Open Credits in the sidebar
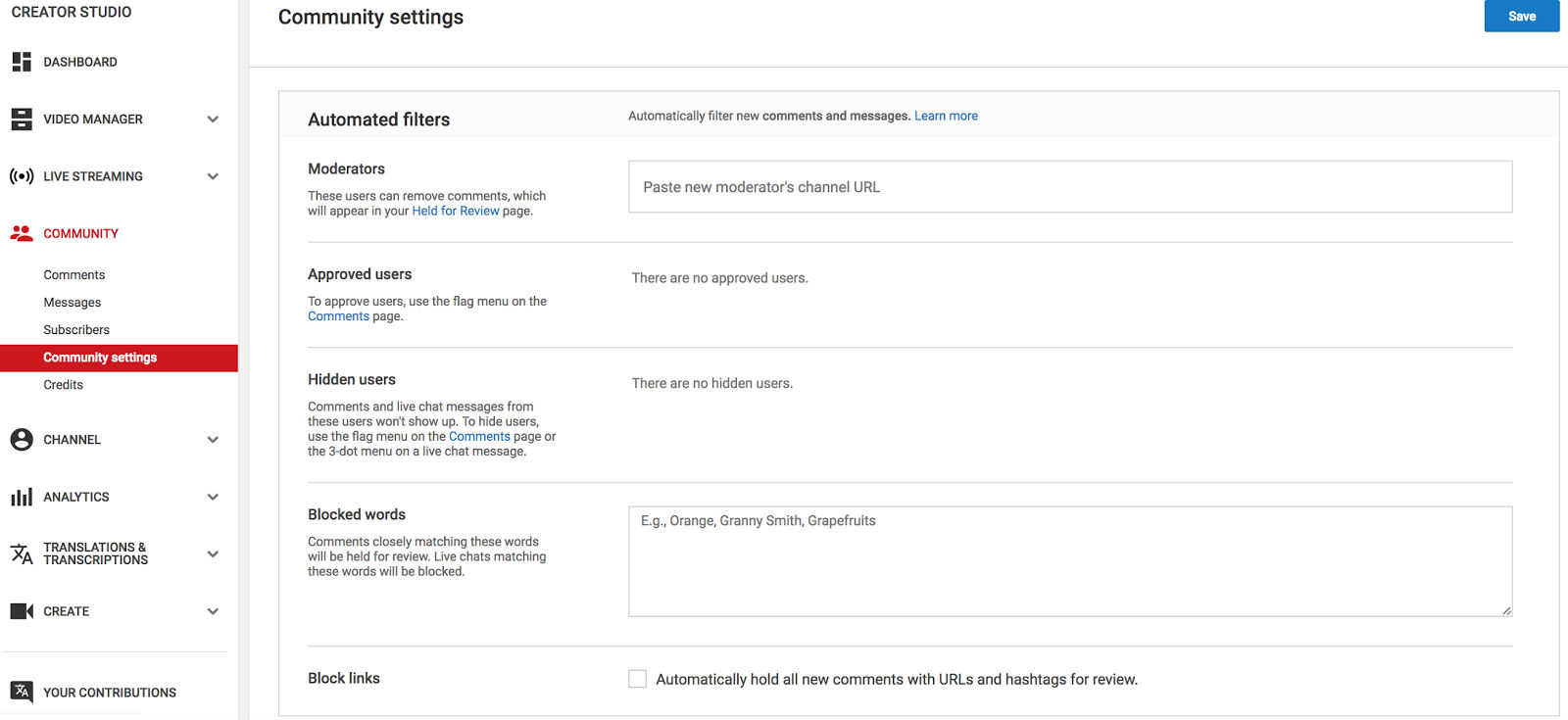The height and width of the screenshot is (720, 1568). click(x=64, y=385)
